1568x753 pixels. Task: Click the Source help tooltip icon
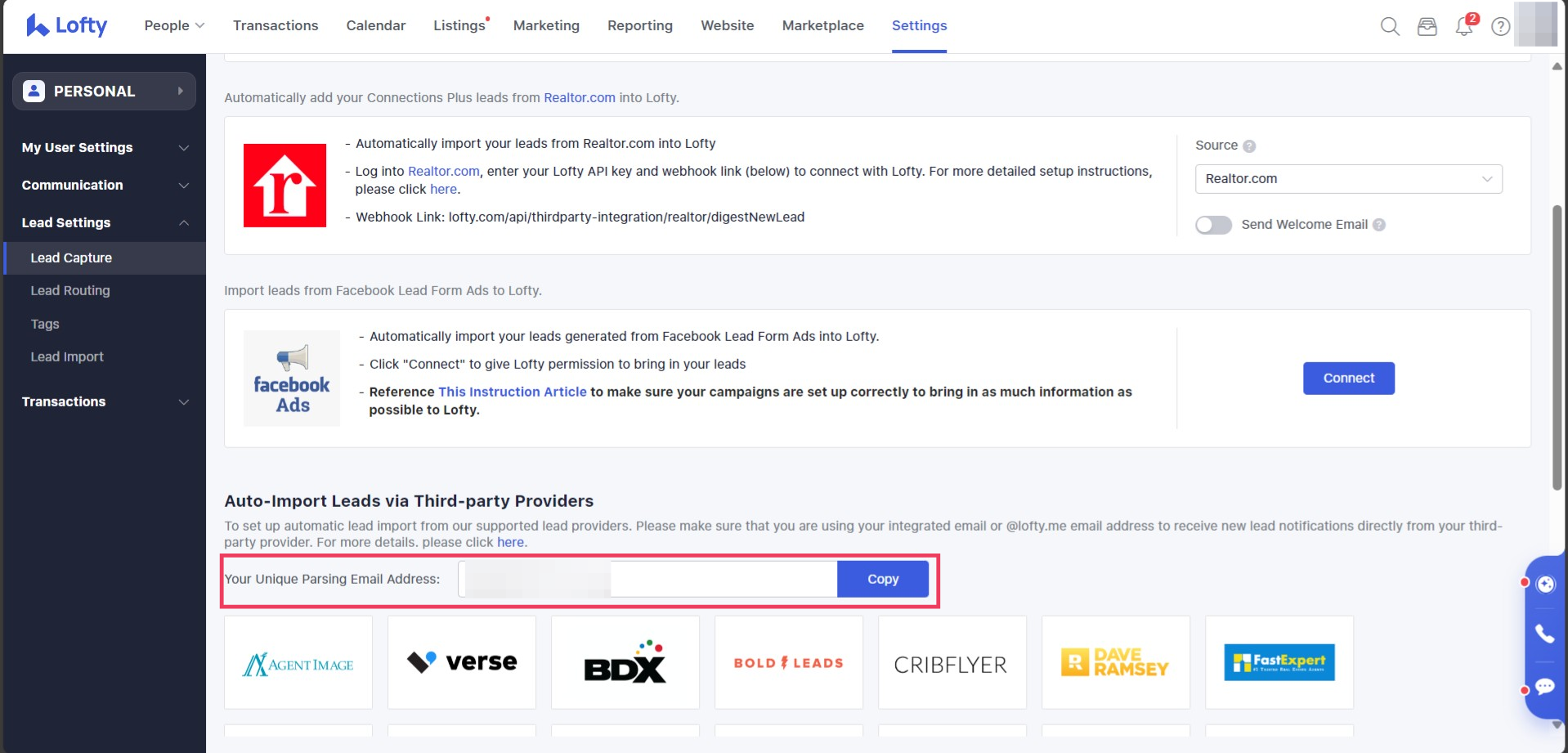pos(1249,146)
